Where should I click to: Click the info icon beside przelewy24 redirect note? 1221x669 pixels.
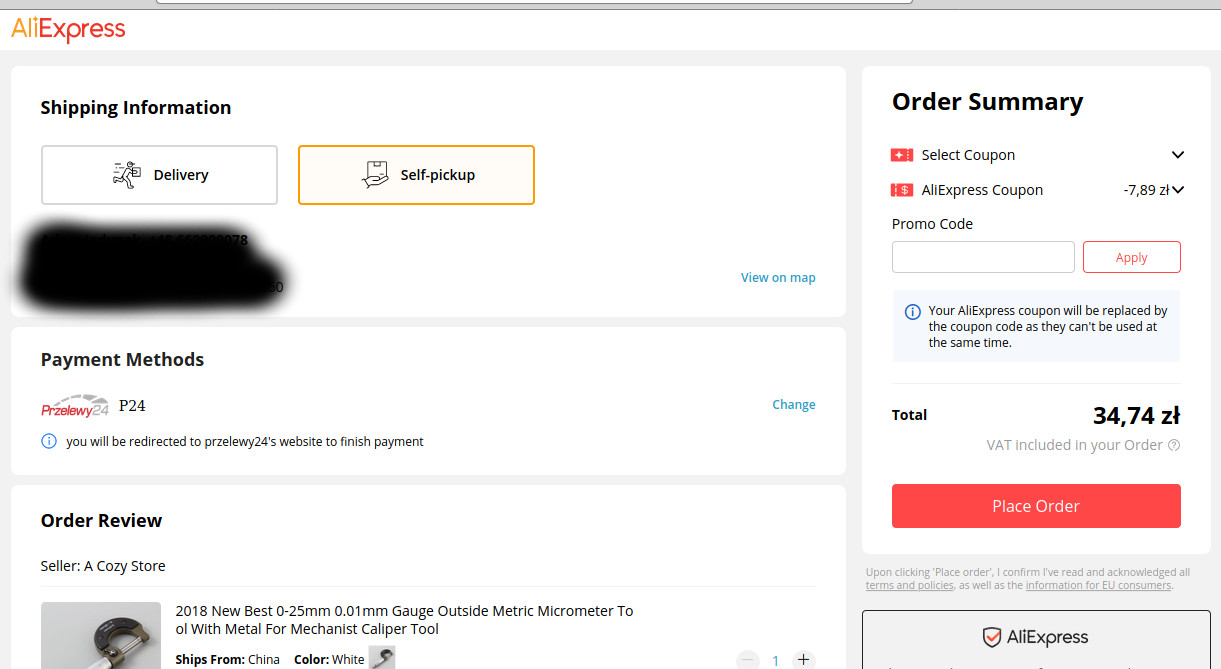click(x=49, y=441)
